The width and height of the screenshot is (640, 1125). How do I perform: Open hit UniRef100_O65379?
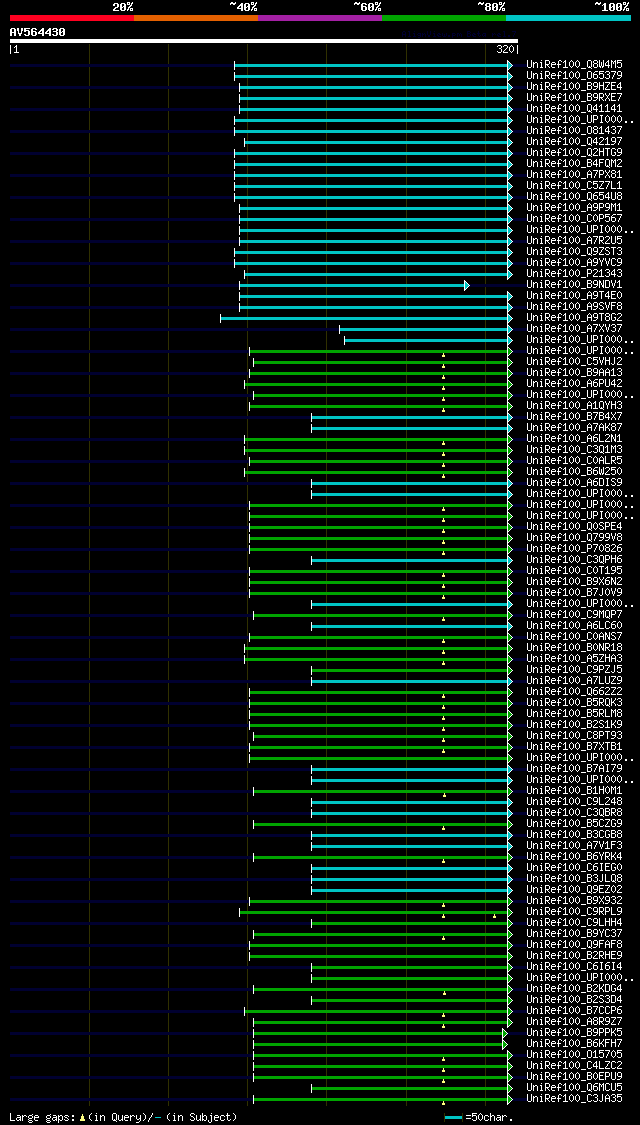574,75
